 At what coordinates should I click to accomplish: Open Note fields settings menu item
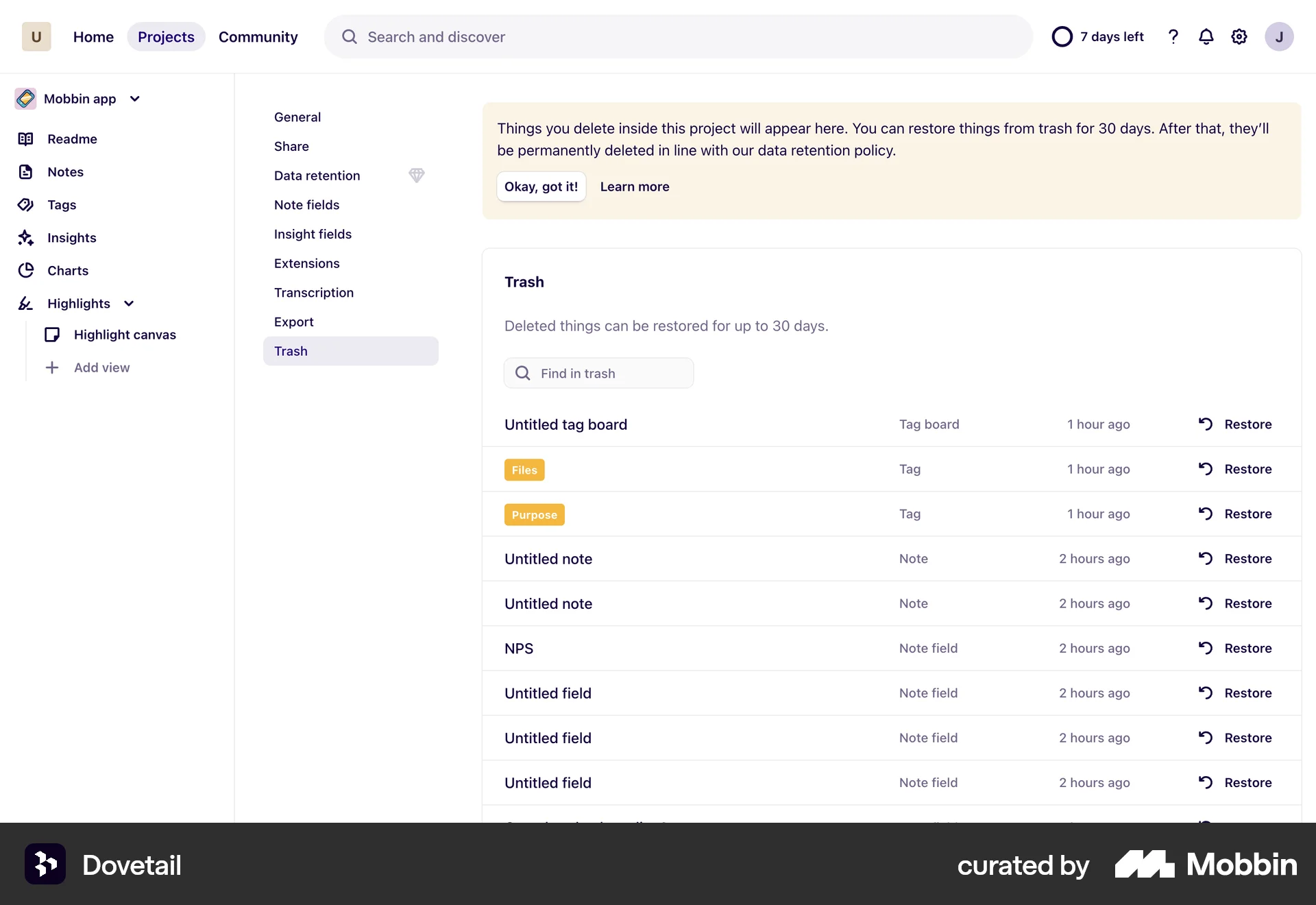(x=306, y=205)
